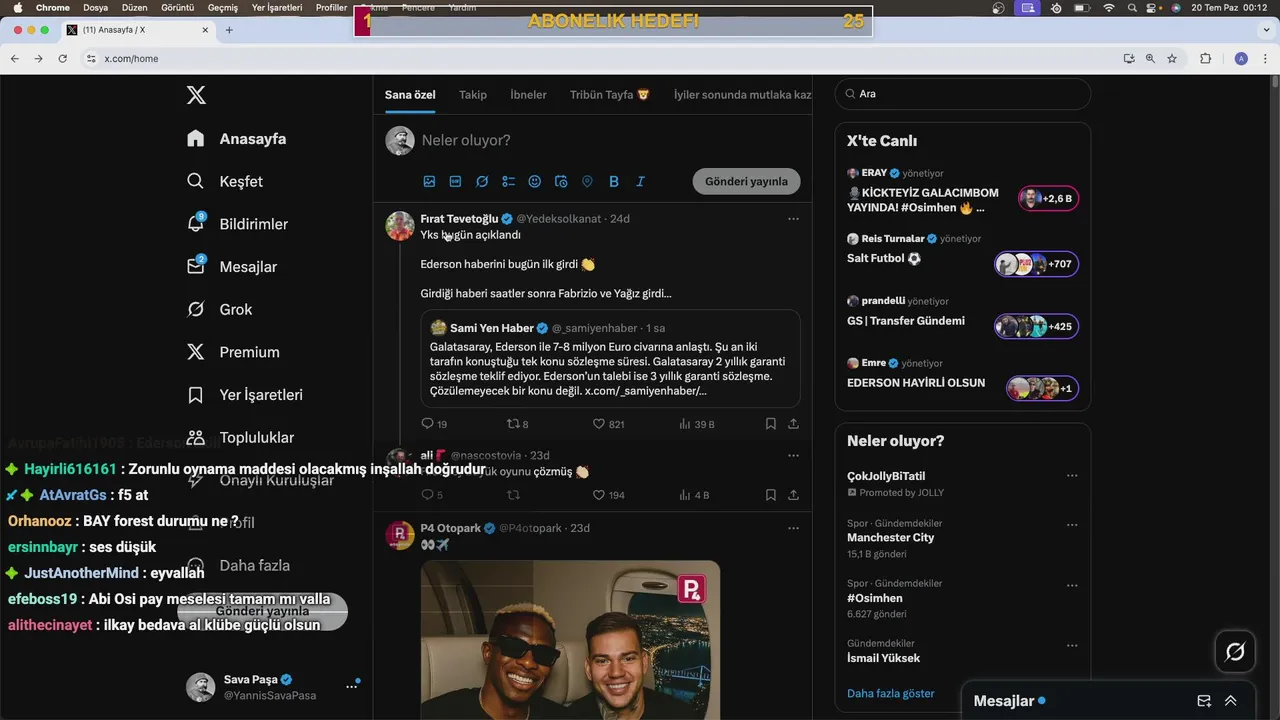1280x720 pixels.
Task: Share ali's post
Action: [793, 495]
